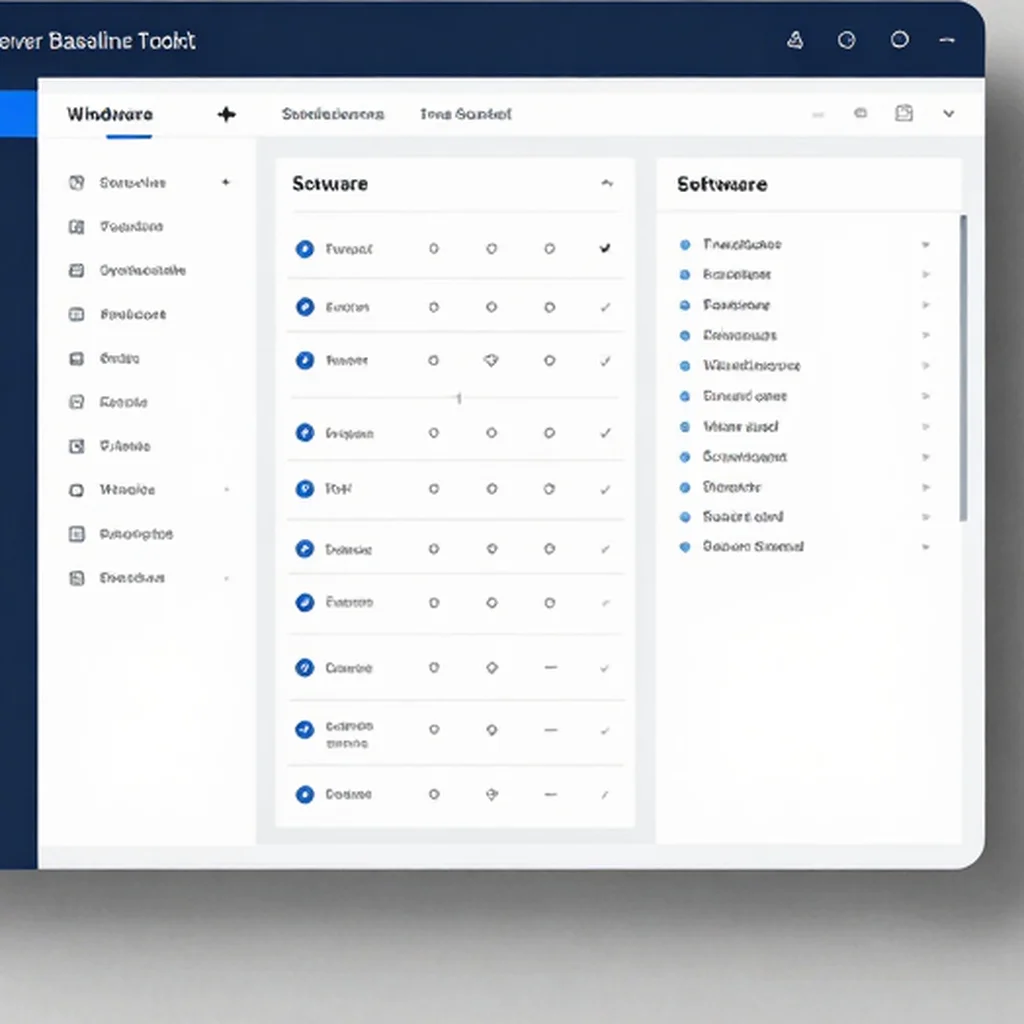Click the alert triangle icon in title bar
Screen dimensions: 1024x1024
click(x=795, y=40)
